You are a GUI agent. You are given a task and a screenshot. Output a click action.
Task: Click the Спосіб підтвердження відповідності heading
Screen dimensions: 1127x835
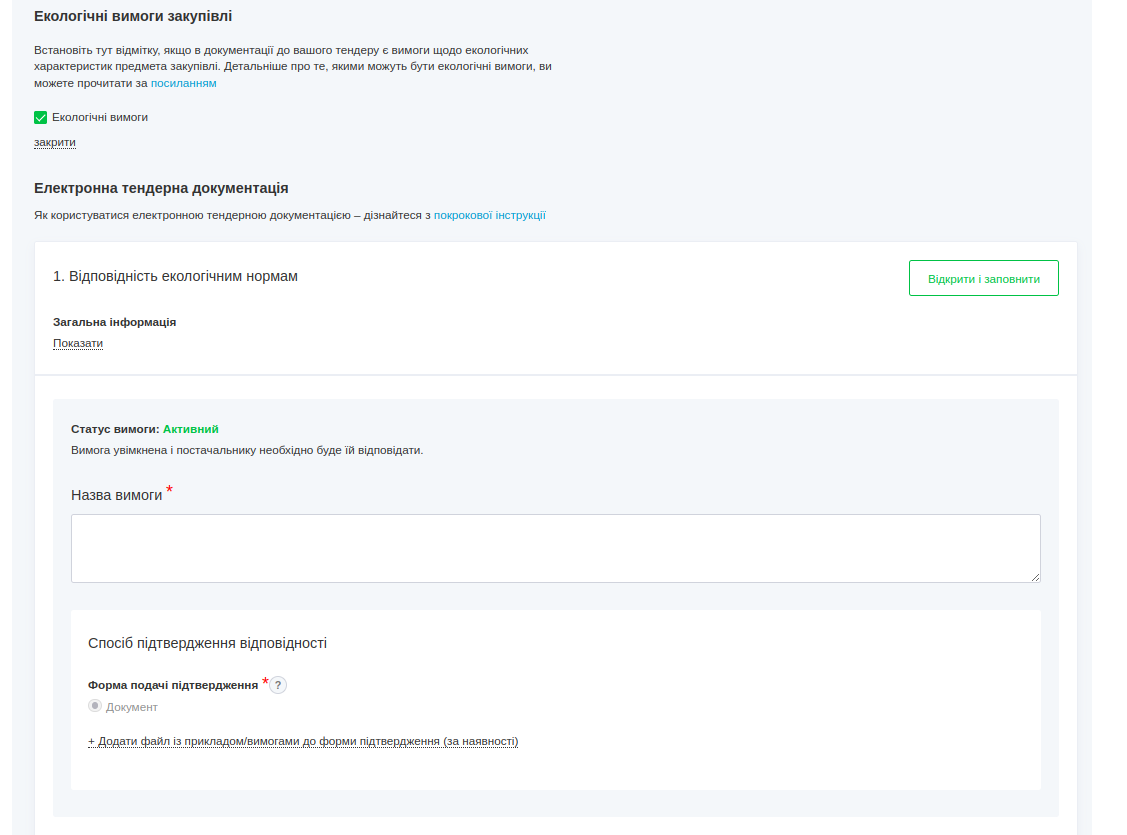[207, 643]
